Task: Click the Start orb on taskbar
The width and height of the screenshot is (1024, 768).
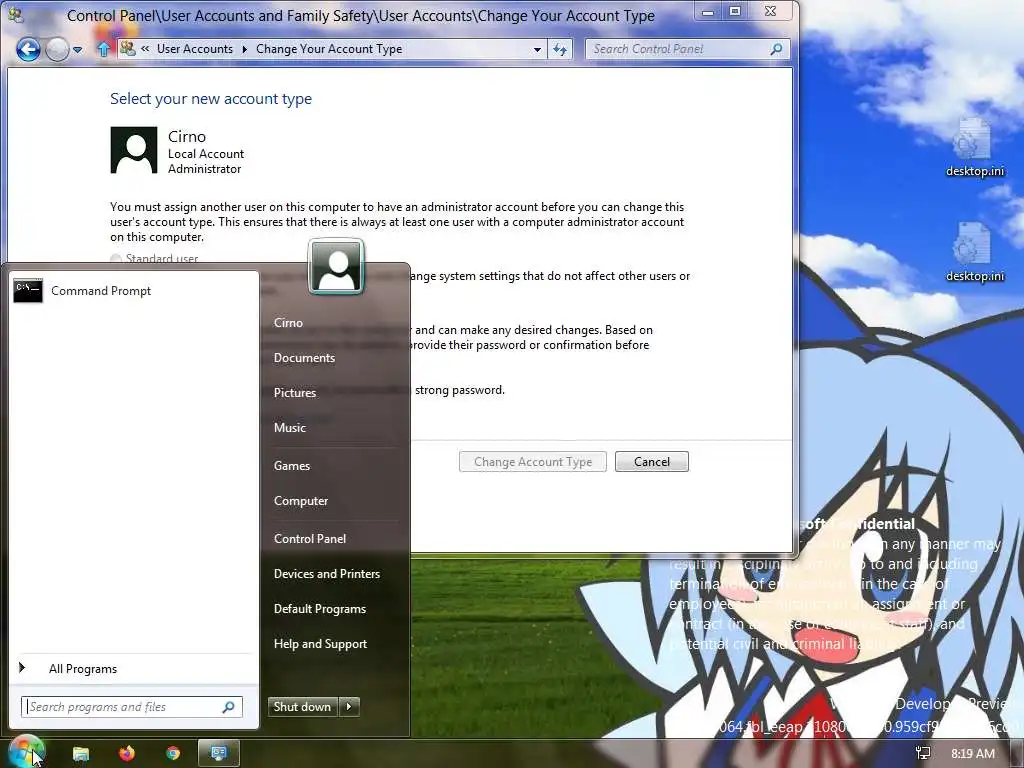Action: coord(26,752)
